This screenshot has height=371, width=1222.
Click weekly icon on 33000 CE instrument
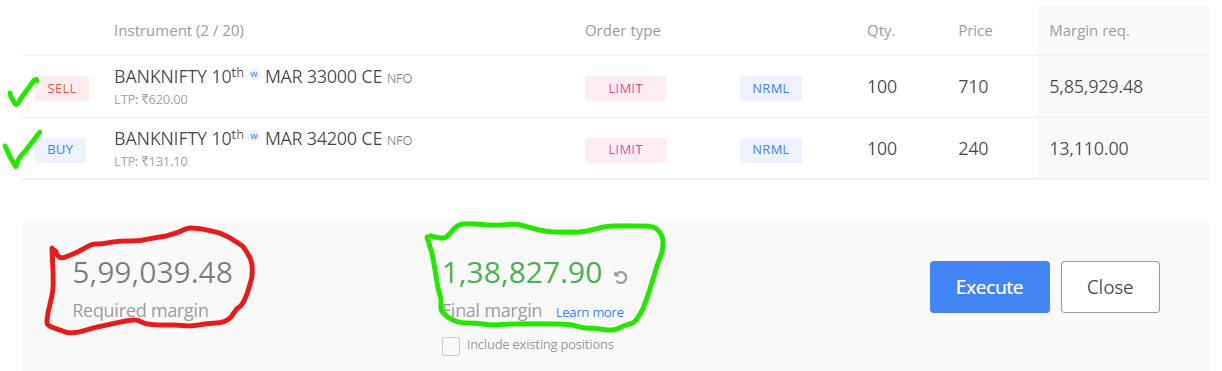pyautogui.click(x=253, y=75)
